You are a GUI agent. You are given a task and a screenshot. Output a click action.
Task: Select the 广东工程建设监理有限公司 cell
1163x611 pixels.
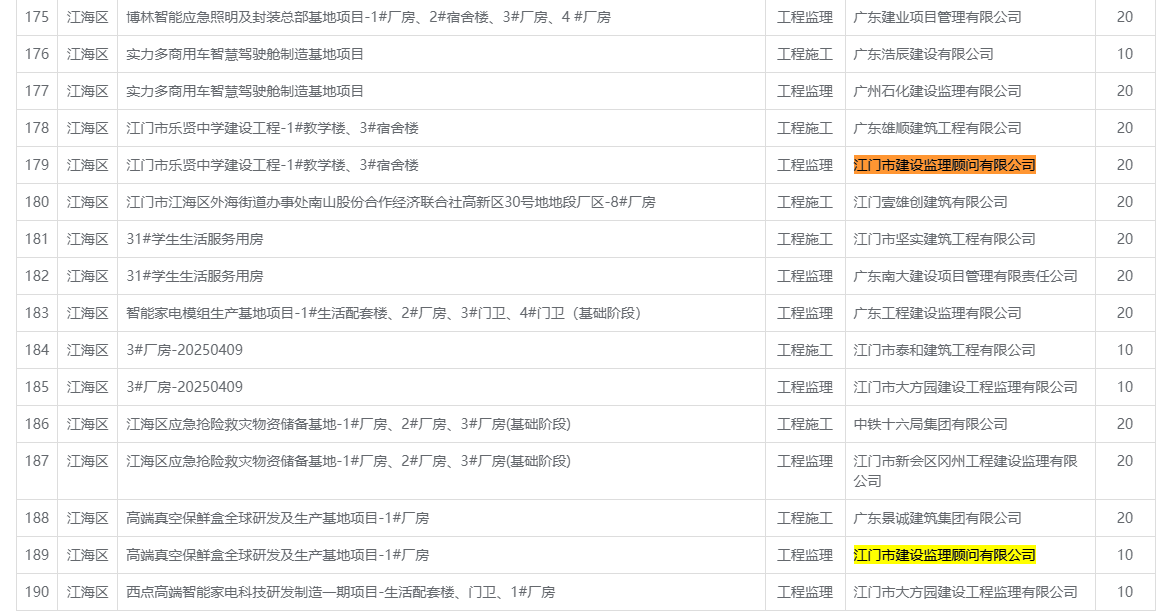[x=937, y=313]
